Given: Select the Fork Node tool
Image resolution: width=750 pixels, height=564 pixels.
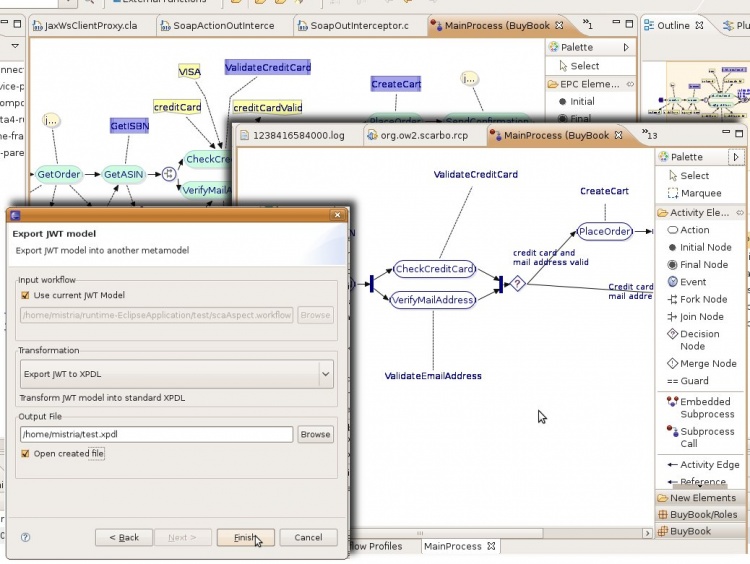Looking at the screenshot, I should [x=703, y=299].
